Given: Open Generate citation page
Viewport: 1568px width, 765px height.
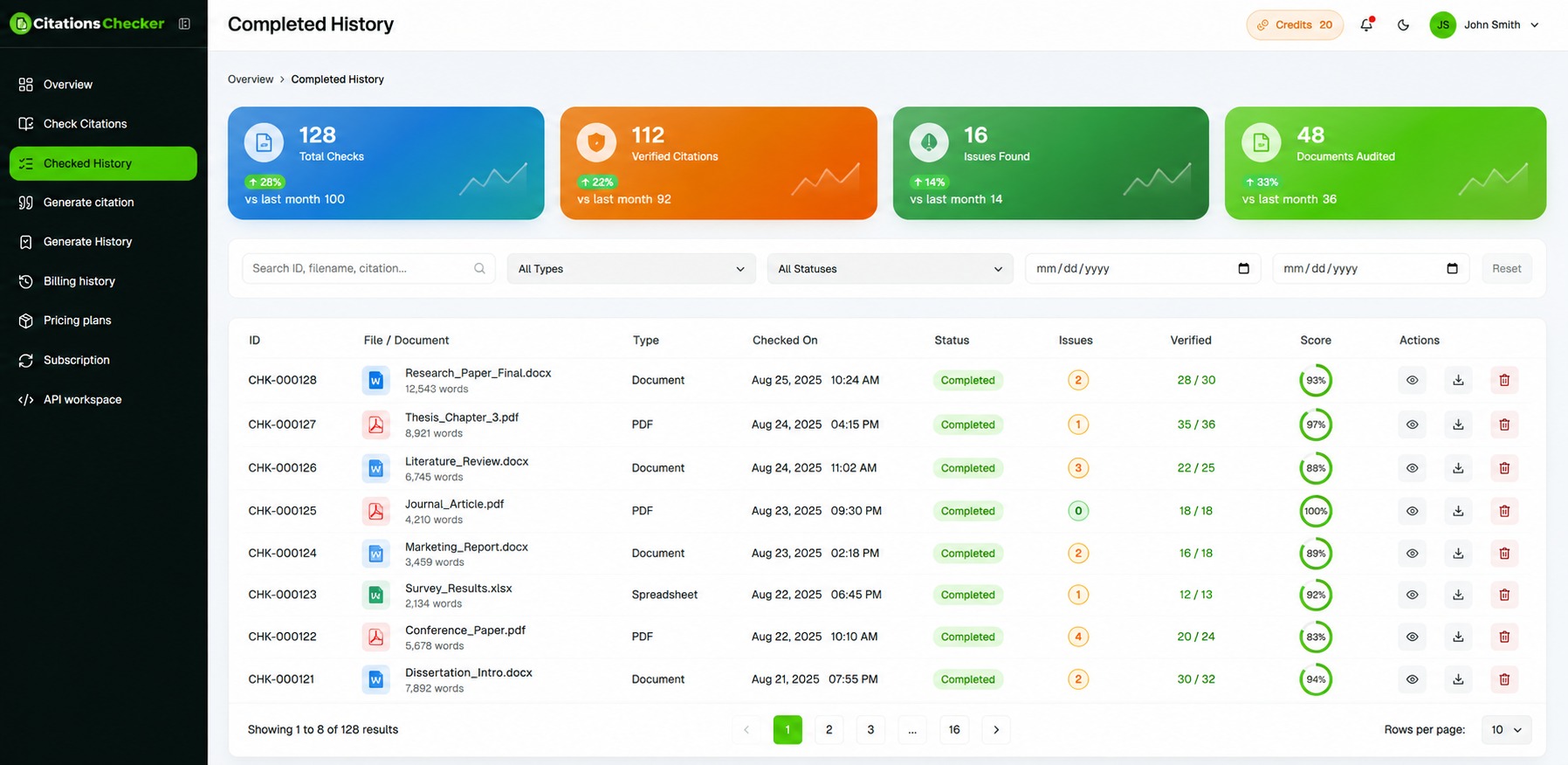Looking at the screenshot, I should [103, 203].
